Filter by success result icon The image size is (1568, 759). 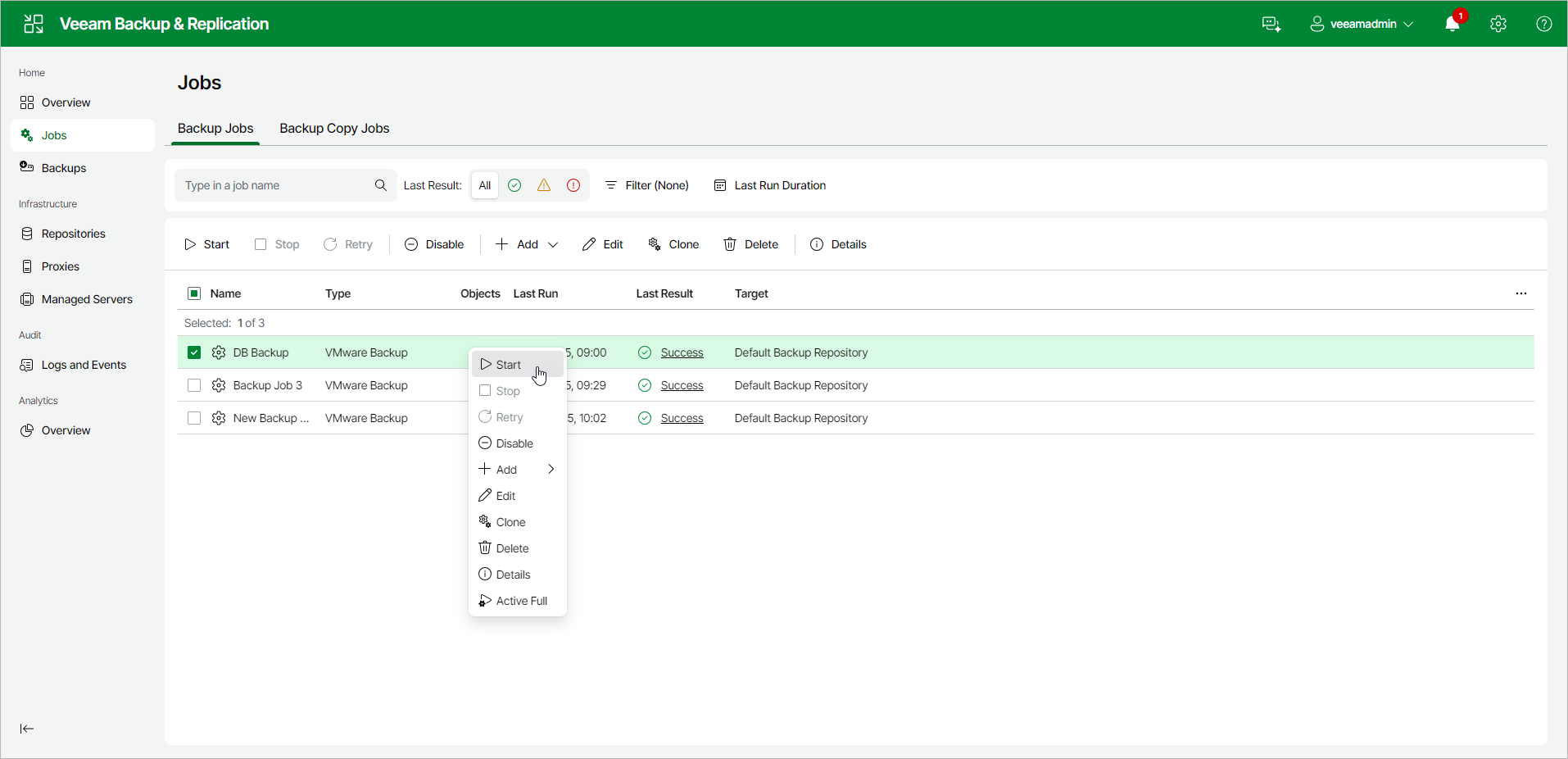(x=514, y=185)
